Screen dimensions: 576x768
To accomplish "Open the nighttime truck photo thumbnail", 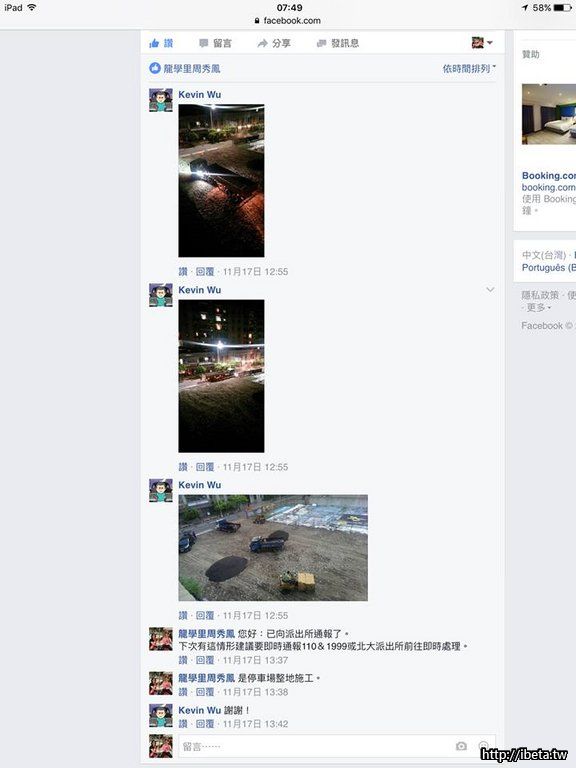I will point(221,180).
